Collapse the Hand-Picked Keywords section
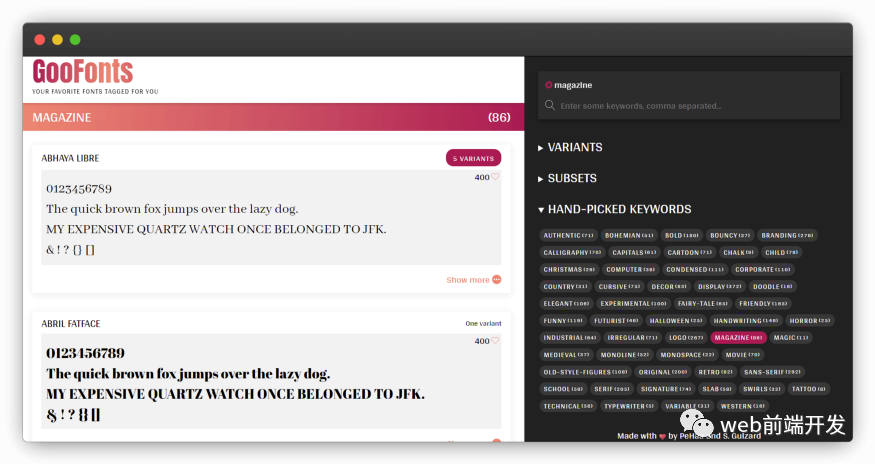Image resolution: width=875 pixels, height=464 pixels. click(614, 209)
